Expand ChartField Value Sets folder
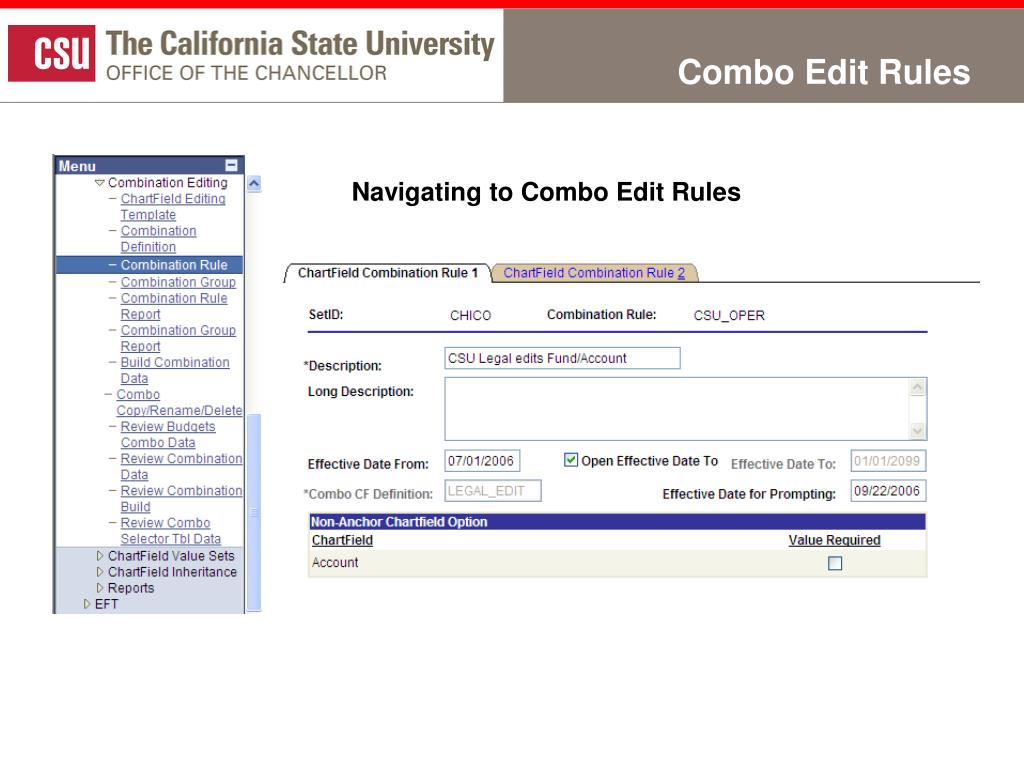The height and width of the screenshot is (768, 1024). 100,556
